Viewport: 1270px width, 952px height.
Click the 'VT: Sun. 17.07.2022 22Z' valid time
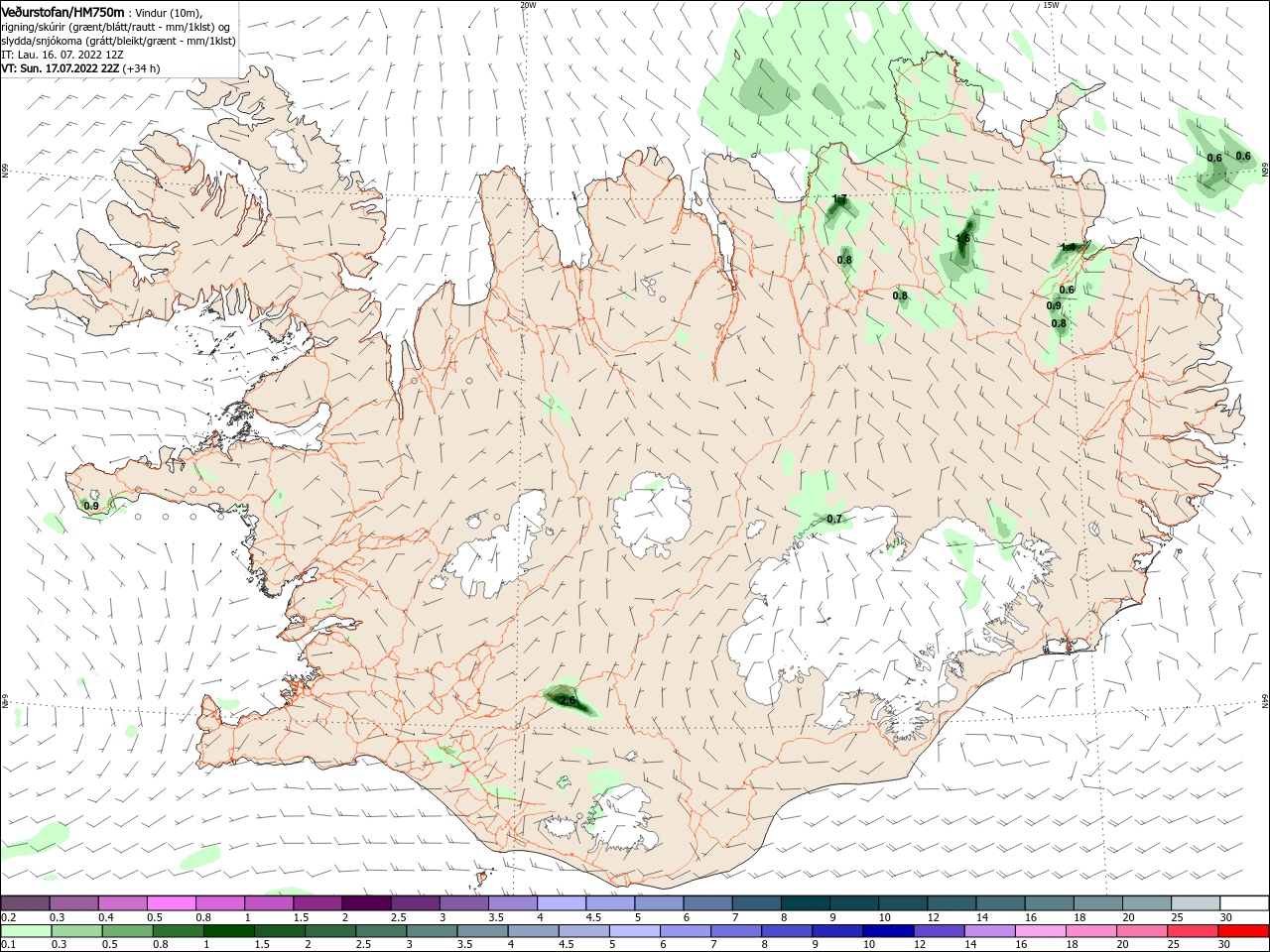tap(61, 68)
